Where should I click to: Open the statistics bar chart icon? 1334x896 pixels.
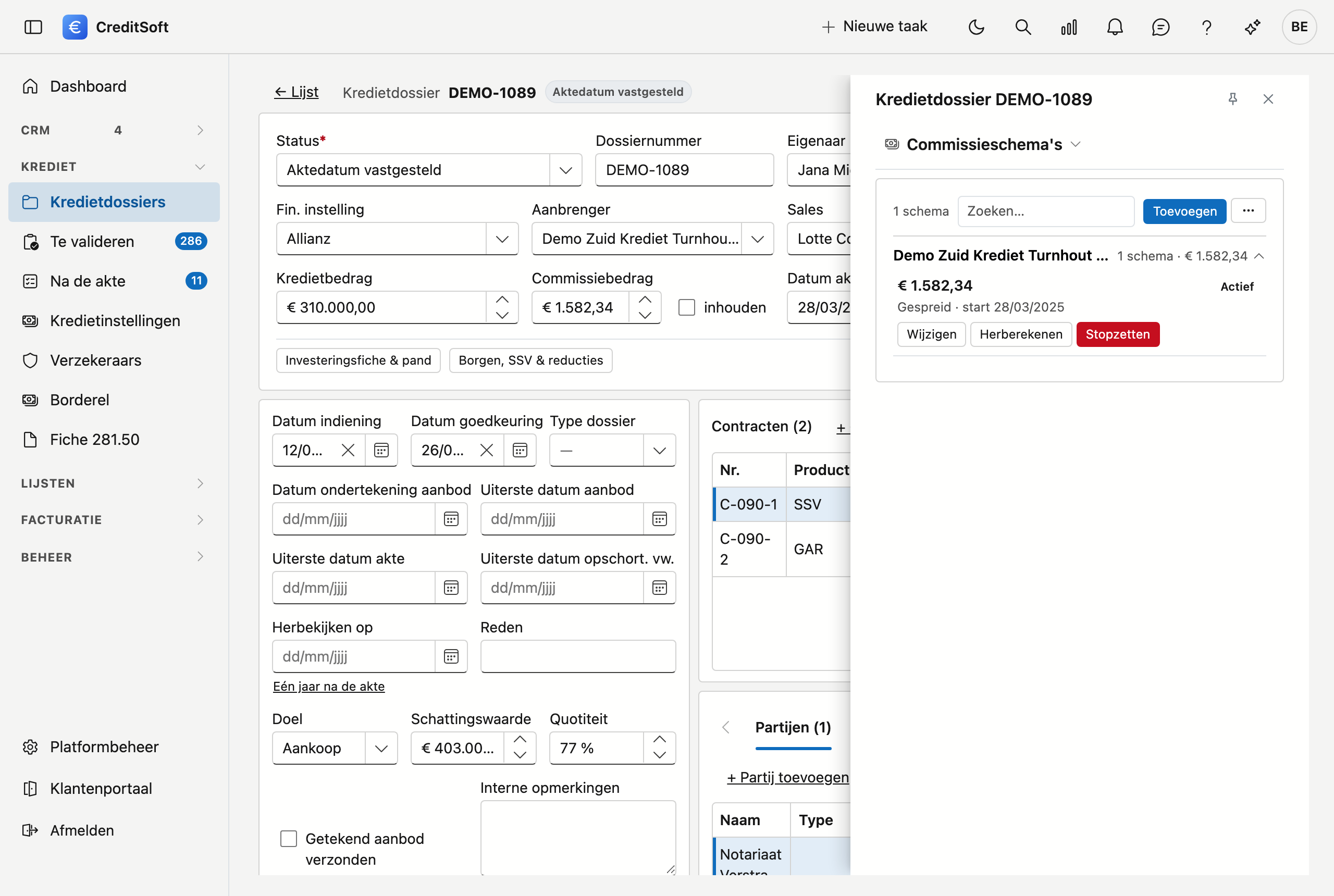click(x=1069, y=27)
